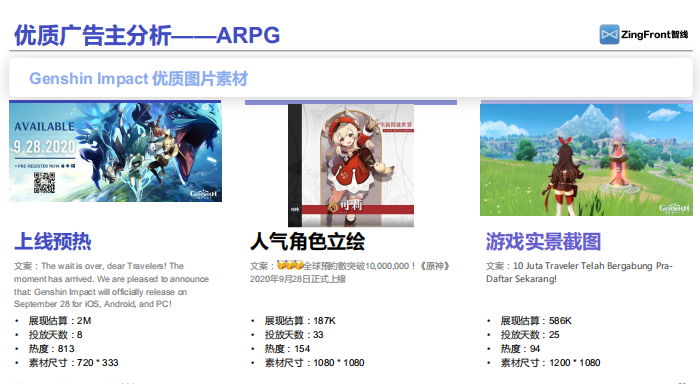This screenshot has height=384, width=700.
Task: Select the 投放天数：33 line
Action: coord(294,334)
